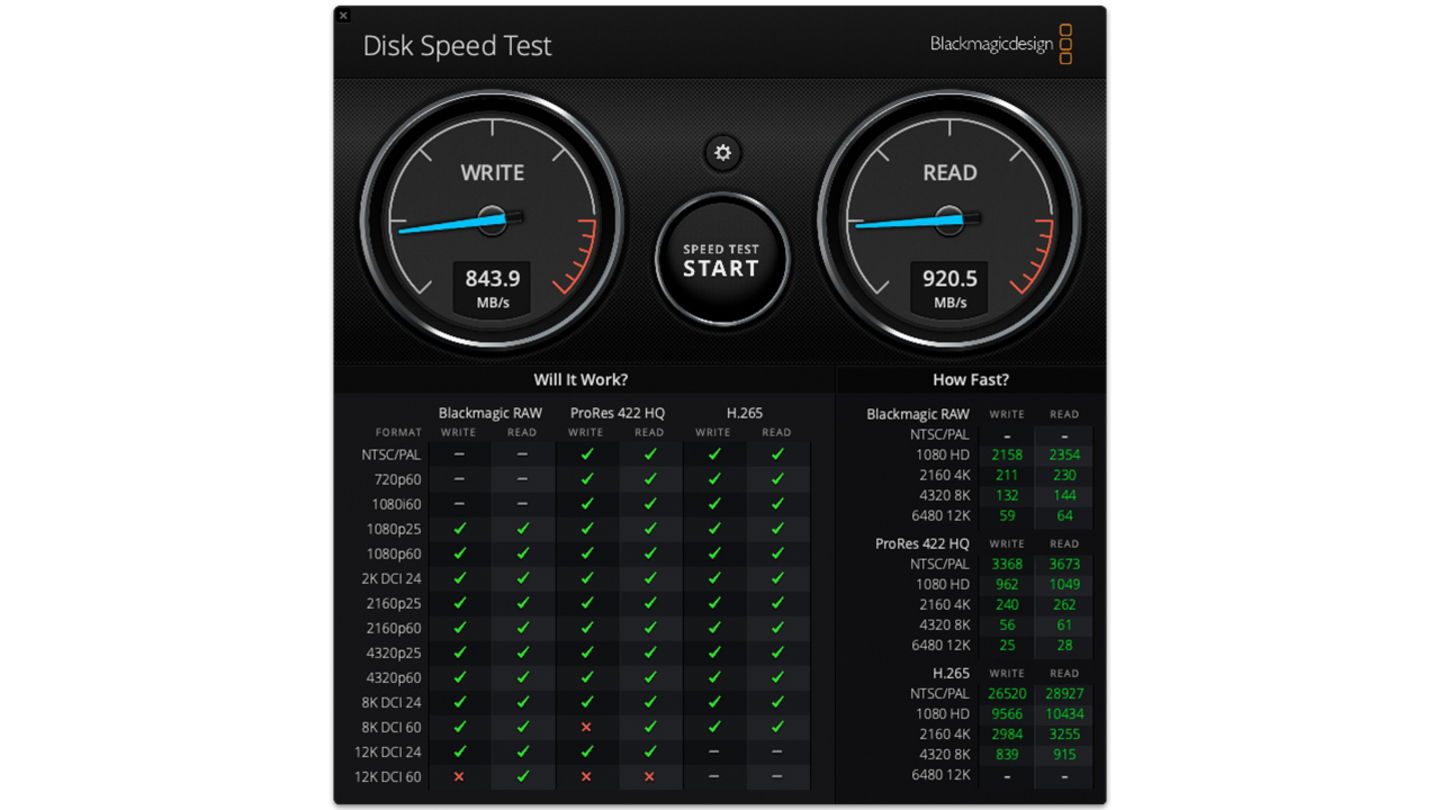This screenshot has width=1440, height=810.
Task: Click the NTSC/PAL format row label
Action: tap(391, 454)
